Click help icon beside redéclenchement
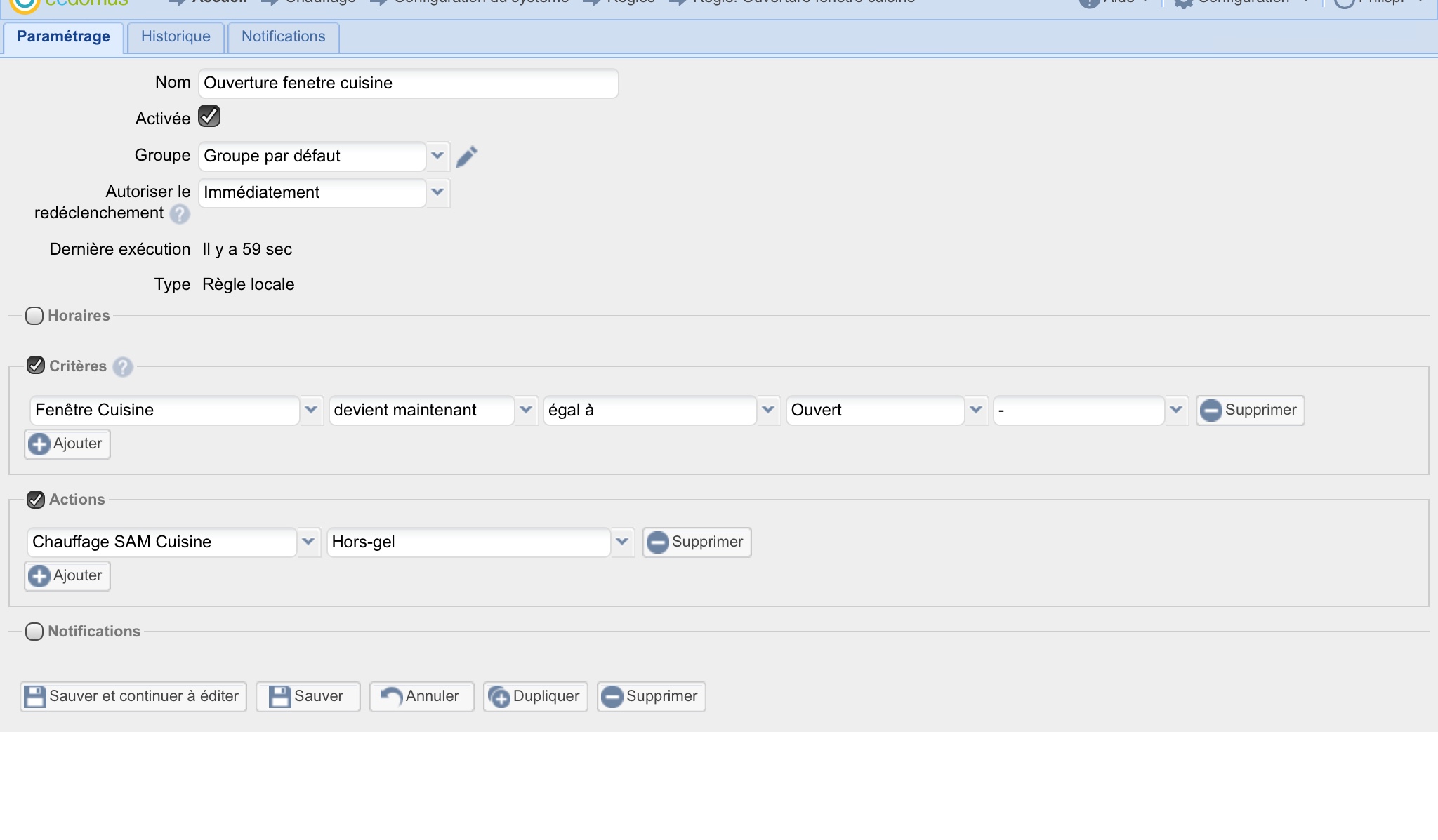 180,214
